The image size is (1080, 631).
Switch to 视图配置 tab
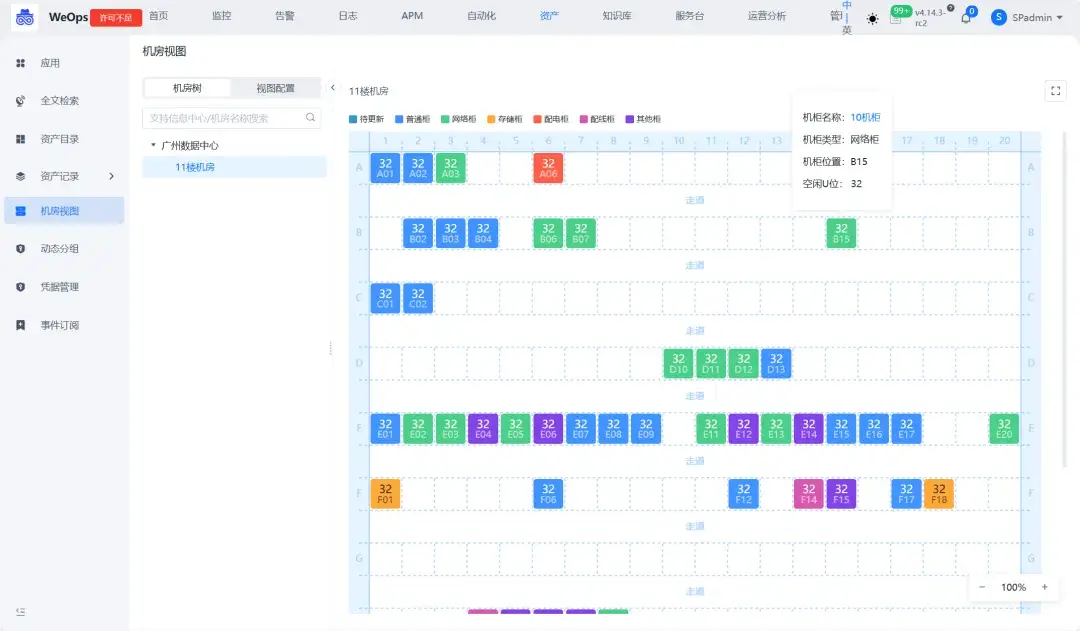click(276, 88)
